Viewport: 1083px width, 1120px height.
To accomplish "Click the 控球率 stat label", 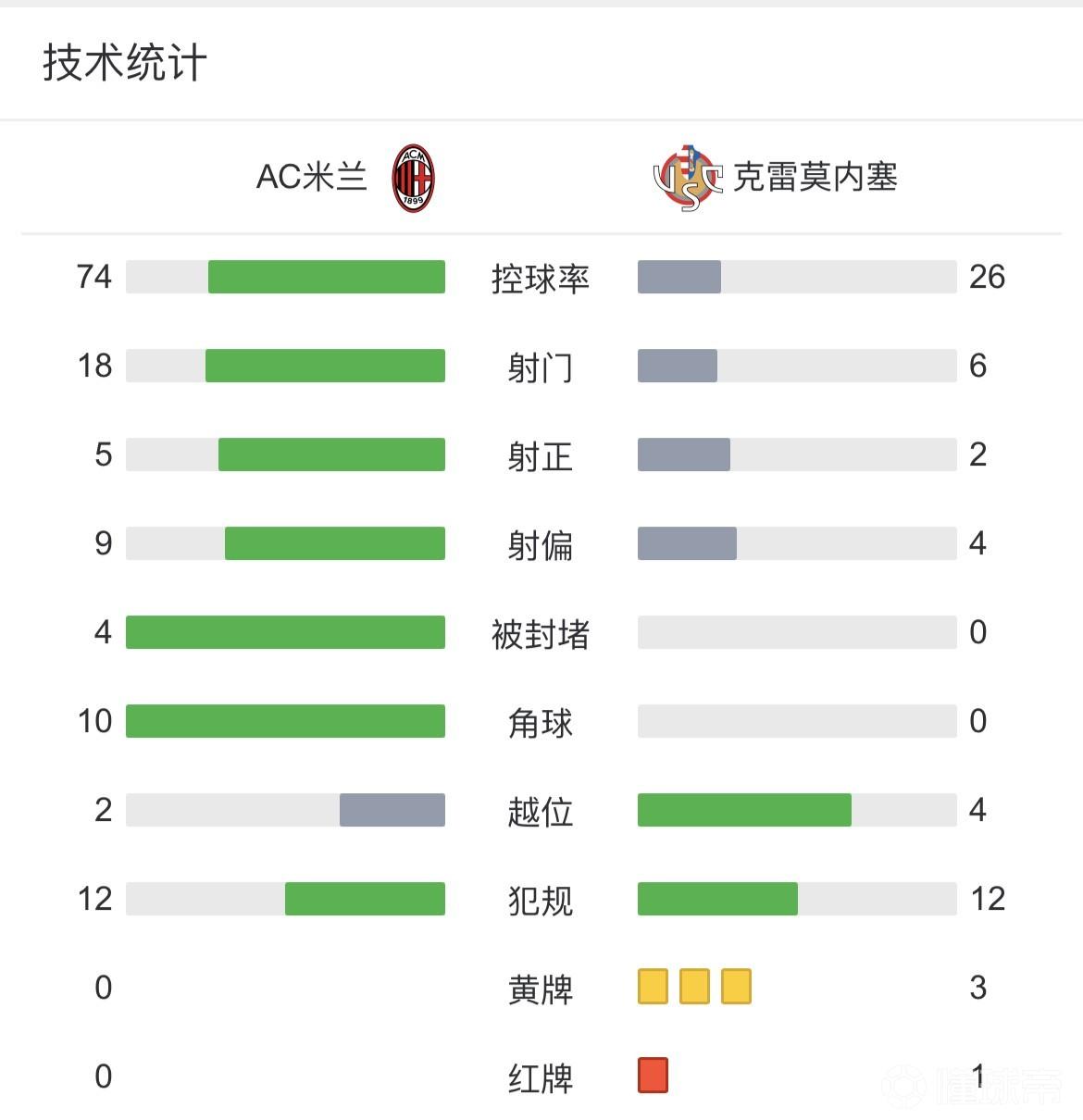I will pos(541,278).
